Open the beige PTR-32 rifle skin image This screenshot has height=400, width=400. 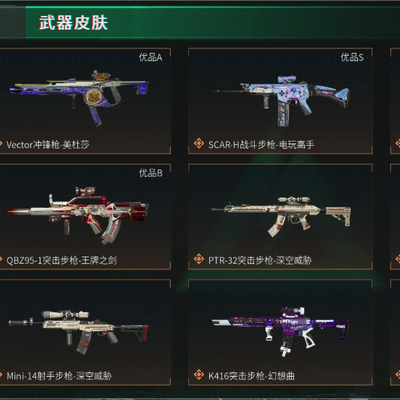pyautogui.click(x=281, y=216)
